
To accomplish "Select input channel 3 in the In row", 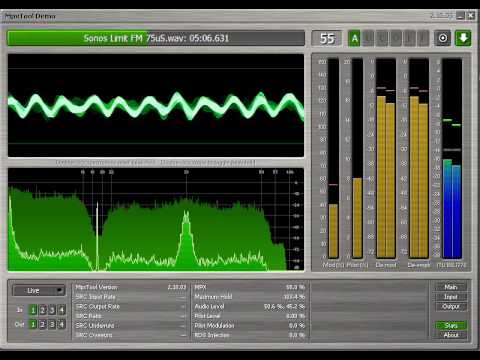I will (52, 310).
